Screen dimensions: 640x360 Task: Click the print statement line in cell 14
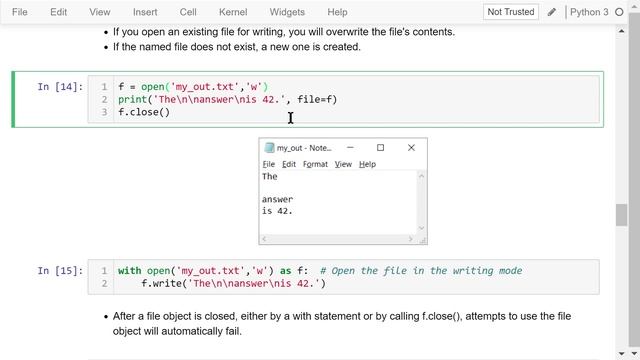coord(227,99)
